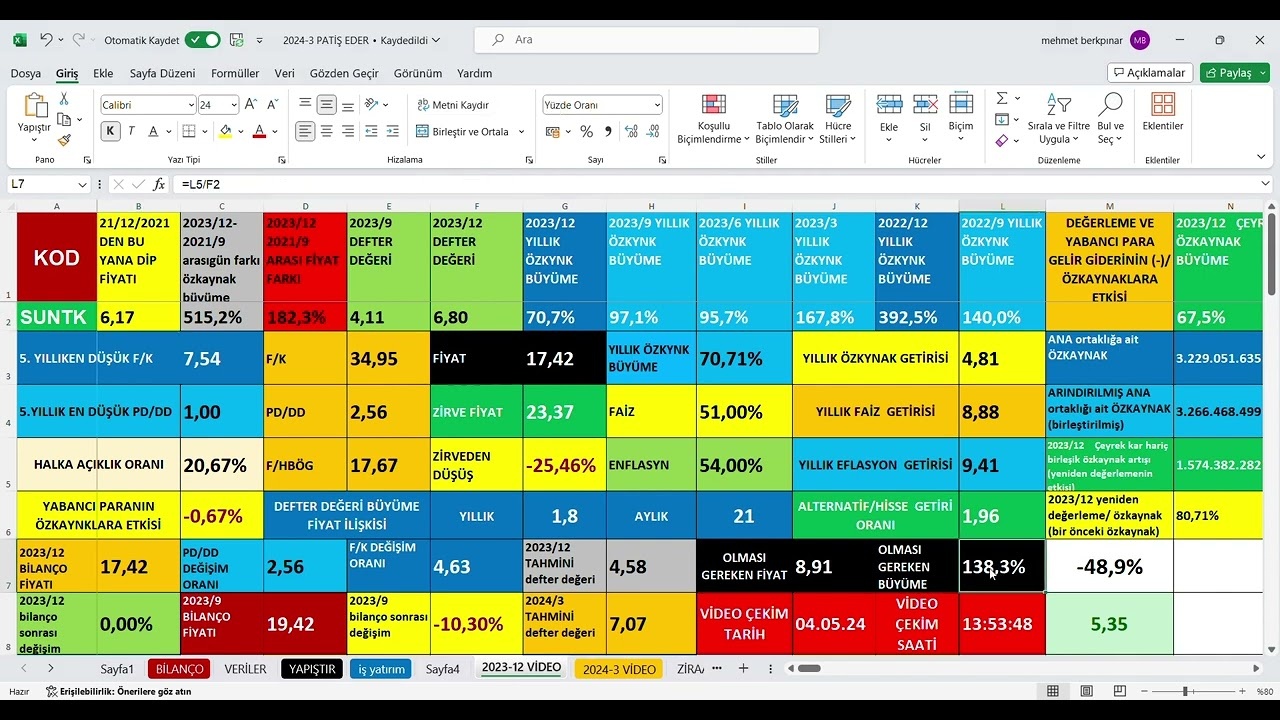This screenshot has width=1280, height=720.
Task: Open Bul ve Seç dropdown
Action: click(x=1110, y=120)
